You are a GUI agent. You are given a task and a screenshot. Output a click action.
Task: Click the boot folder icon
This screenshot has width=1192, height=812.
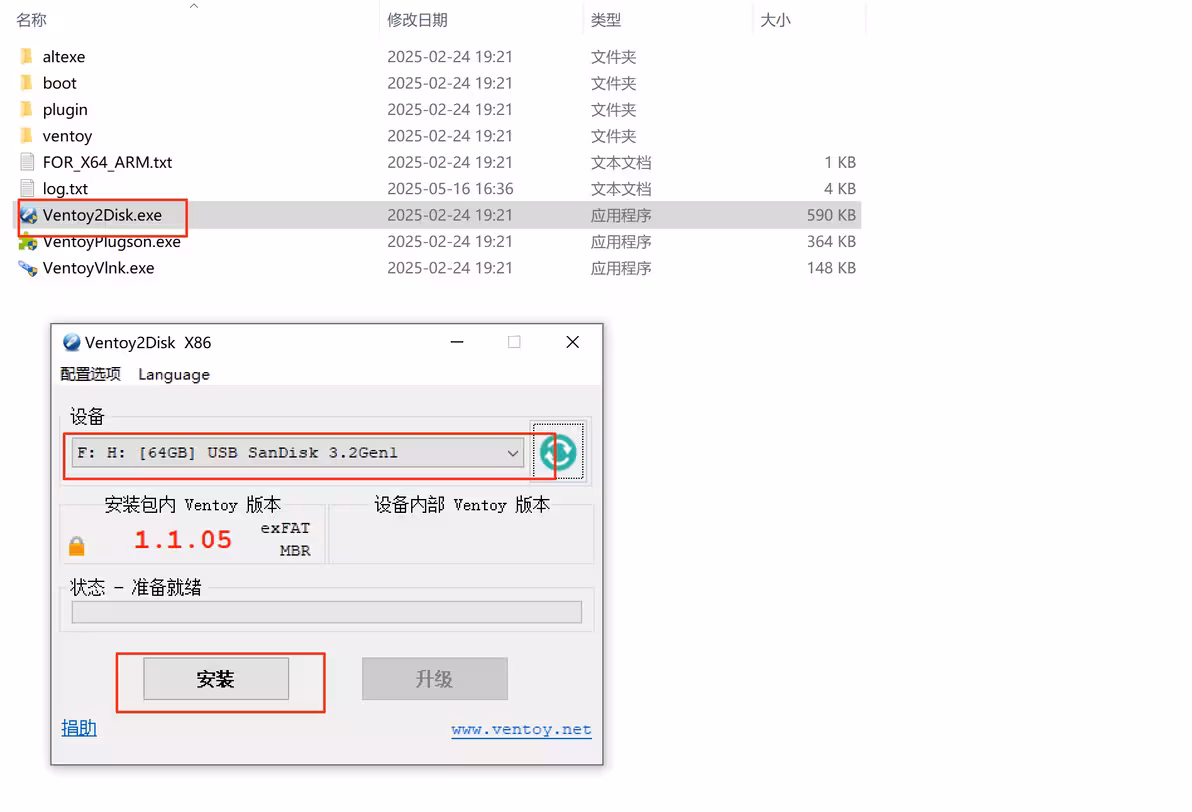[27, 83]
